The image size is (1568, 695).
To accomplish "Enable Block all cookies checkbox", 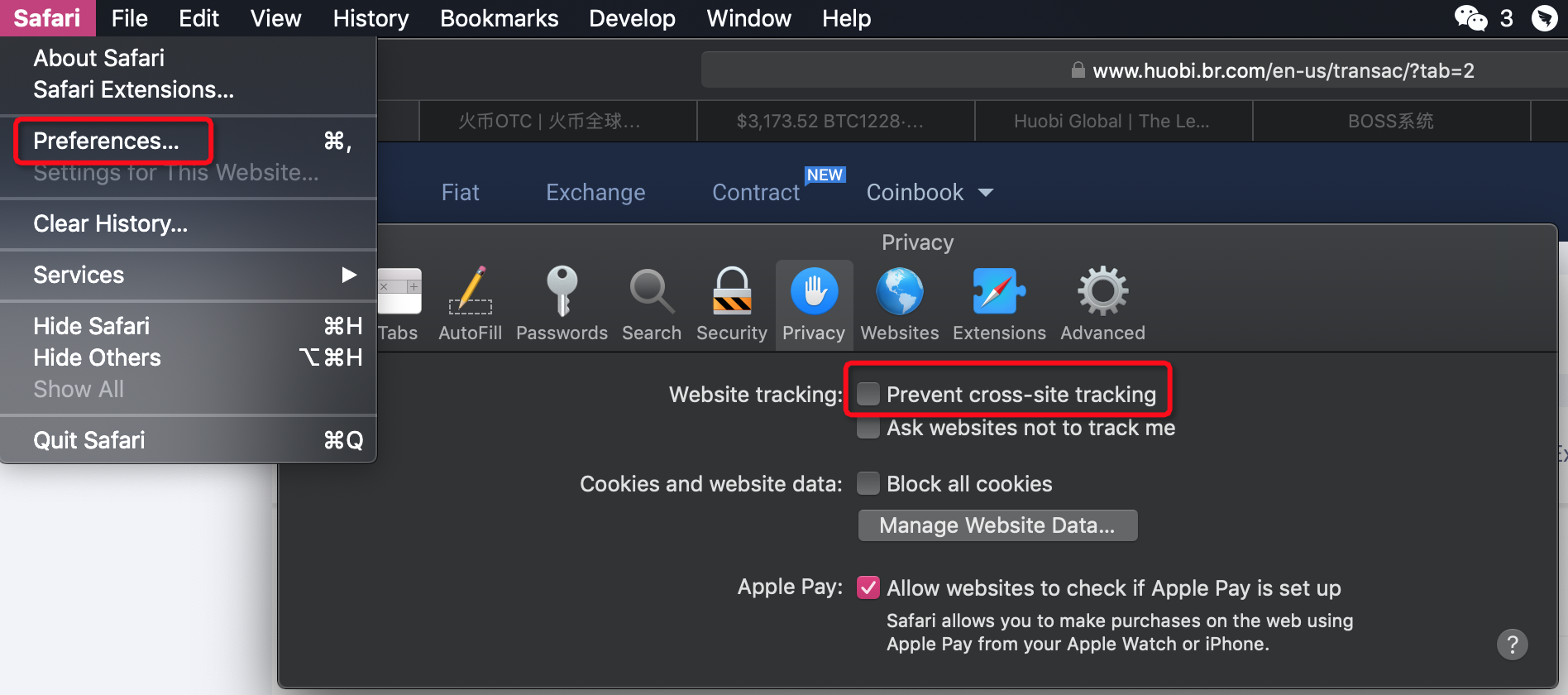I will [868, 483].
